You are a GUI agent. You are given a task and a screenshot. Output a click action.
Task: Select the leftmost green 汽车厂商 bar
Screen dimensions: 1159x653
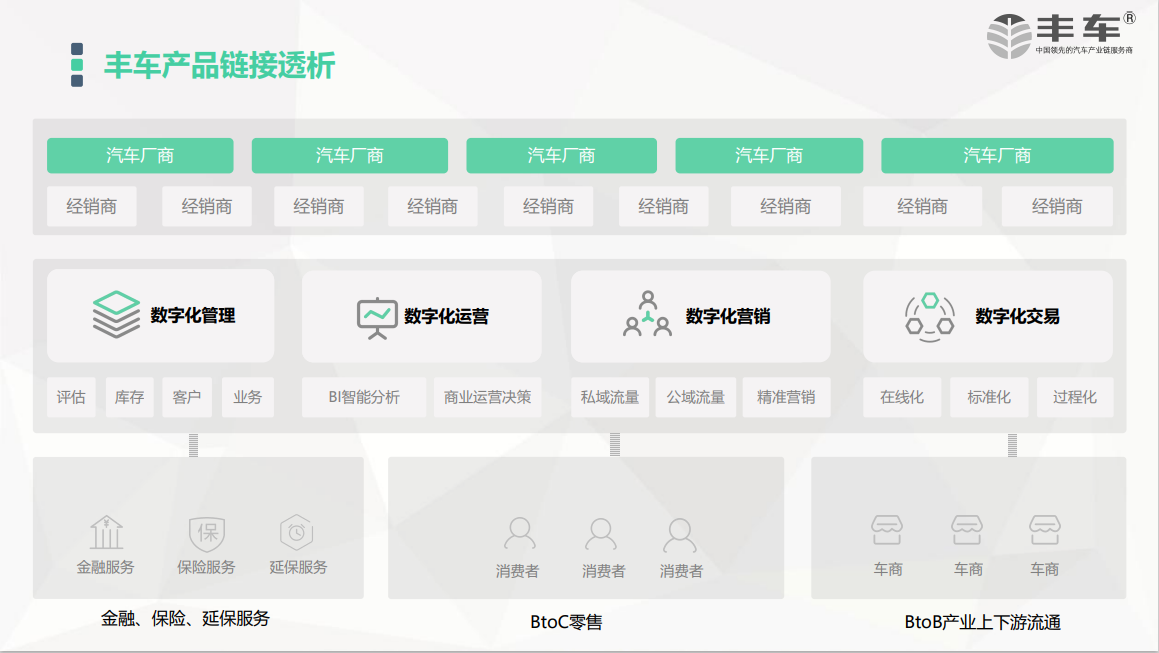(140, 156)
